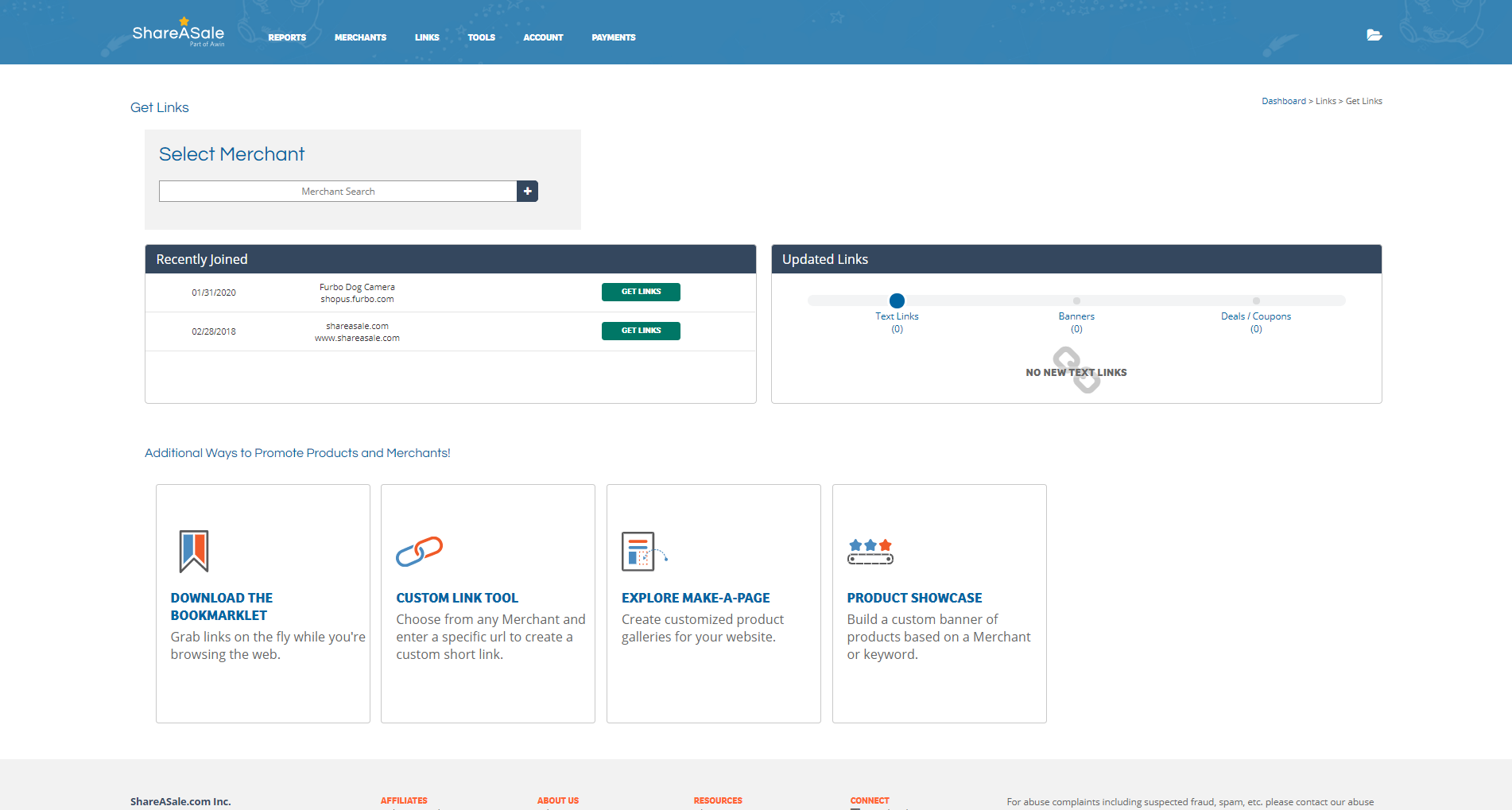Open the Reports menu

[x=287, y=37]
